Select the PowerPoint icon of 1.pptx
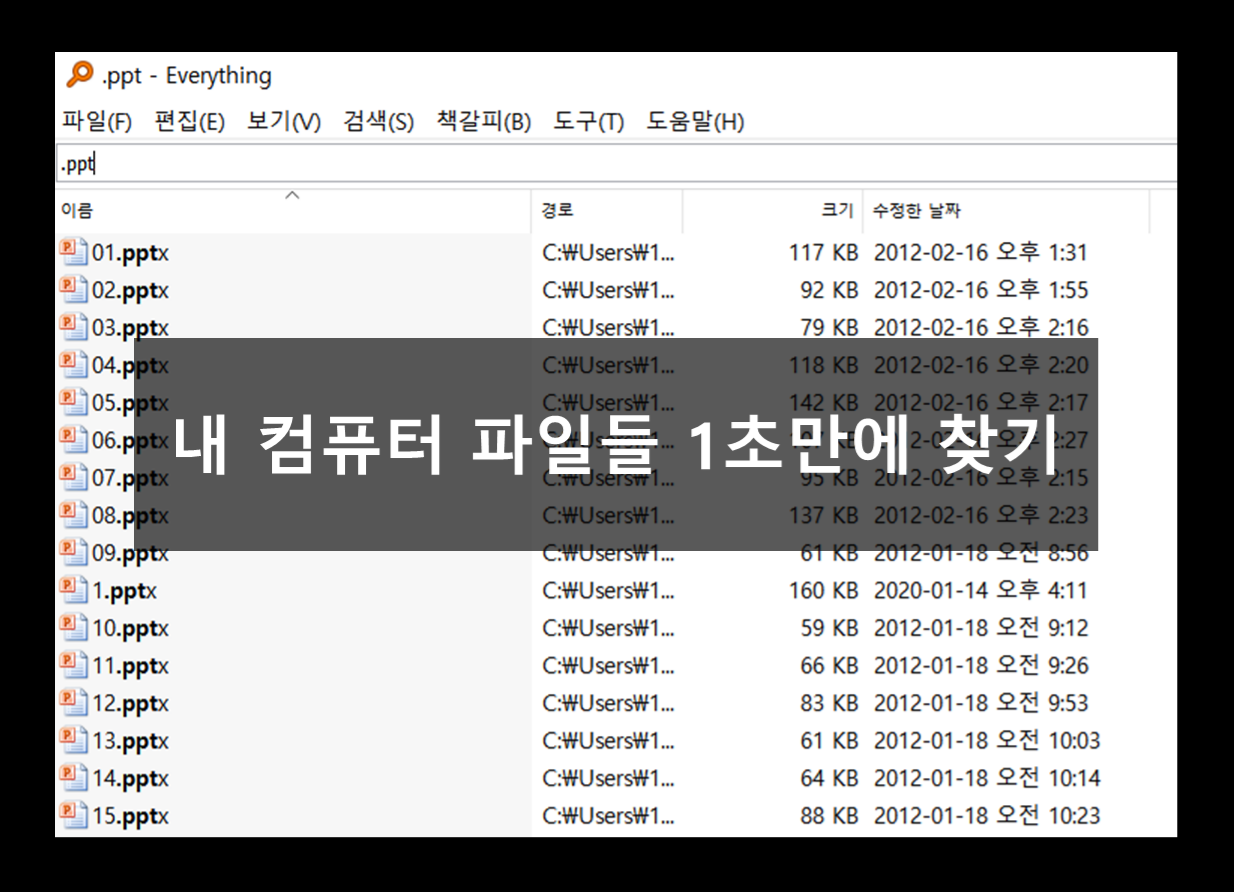The height and width of the screenshot is (893, 1234). pos(73,590)
